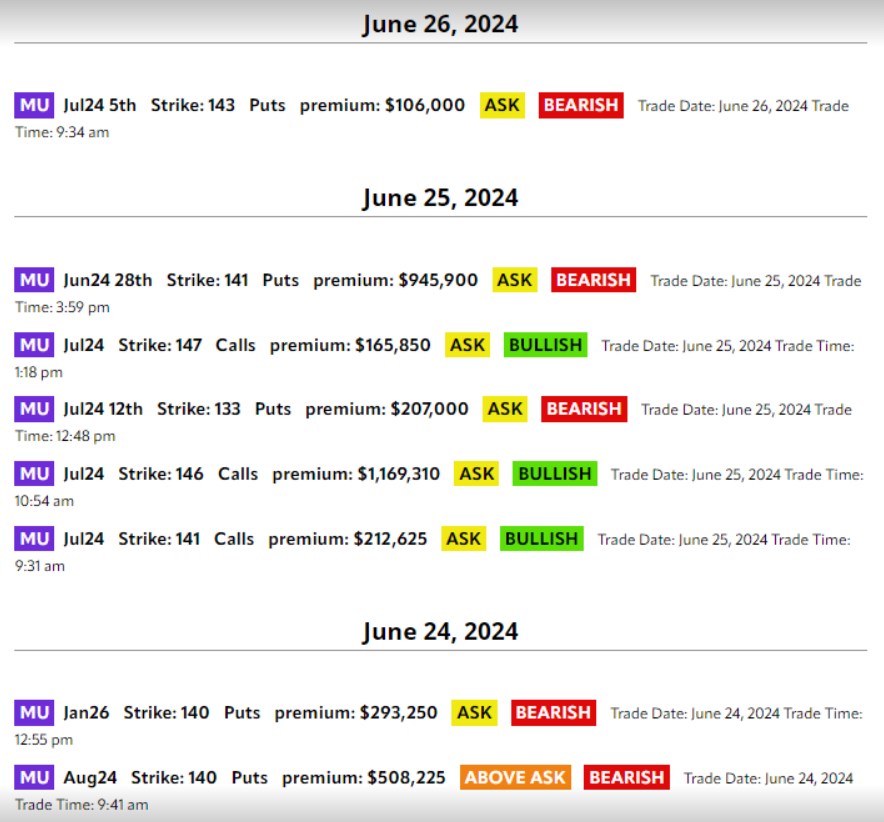Select the premium: $212,625 text
This screenshot has height=822, width=884.
point(347,539)
